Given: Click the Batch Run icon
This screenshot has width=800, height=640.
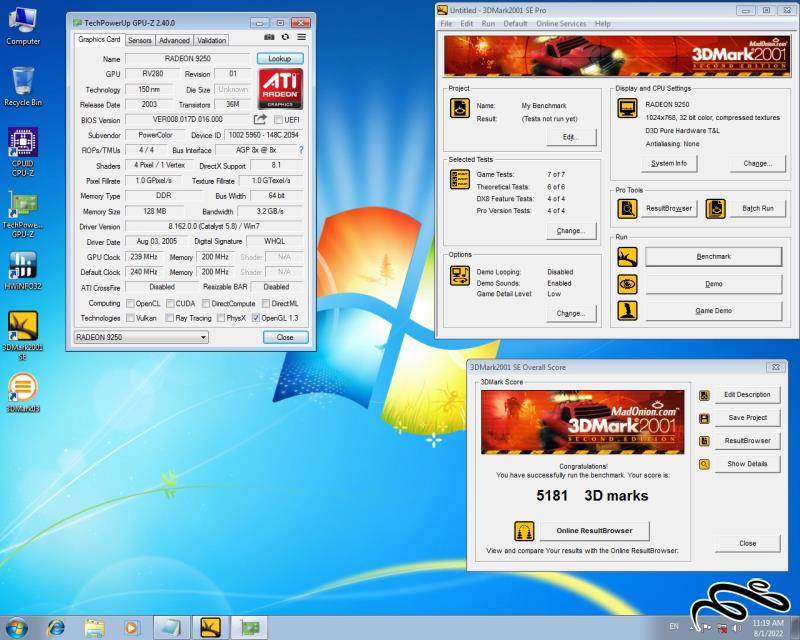Looking at the screenshot, I should click(x=715, y=208).
